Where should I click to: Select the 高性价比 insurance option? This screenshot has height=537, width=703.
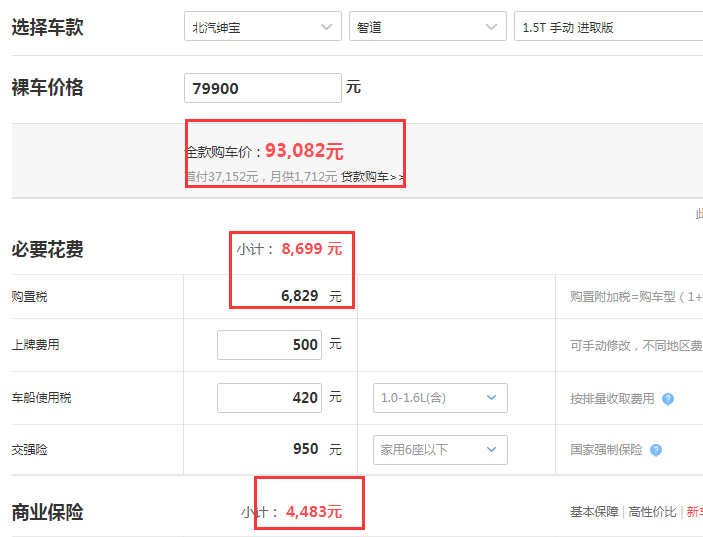point(652,511)
